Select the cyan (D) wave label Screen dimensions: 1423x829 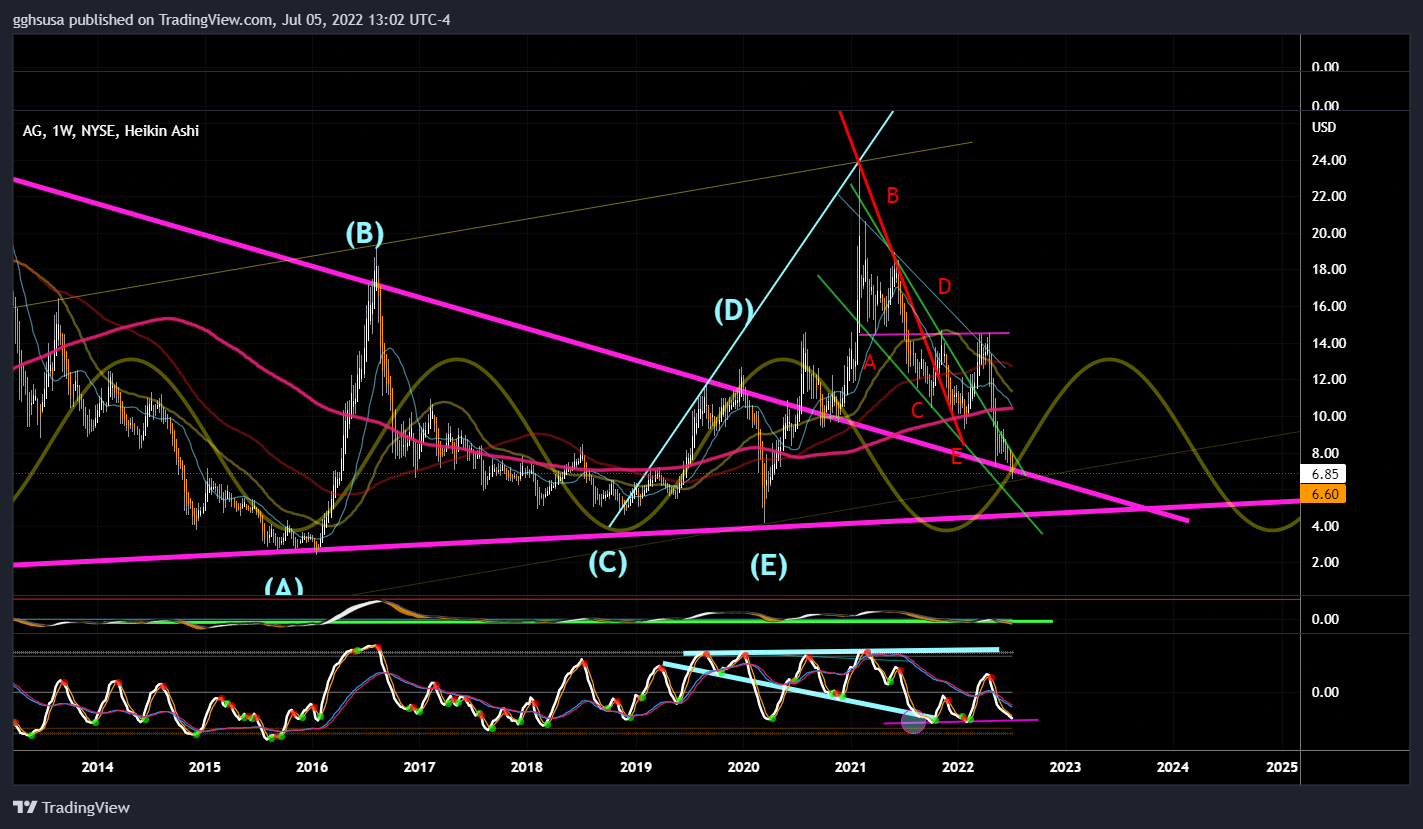point(733,310)
